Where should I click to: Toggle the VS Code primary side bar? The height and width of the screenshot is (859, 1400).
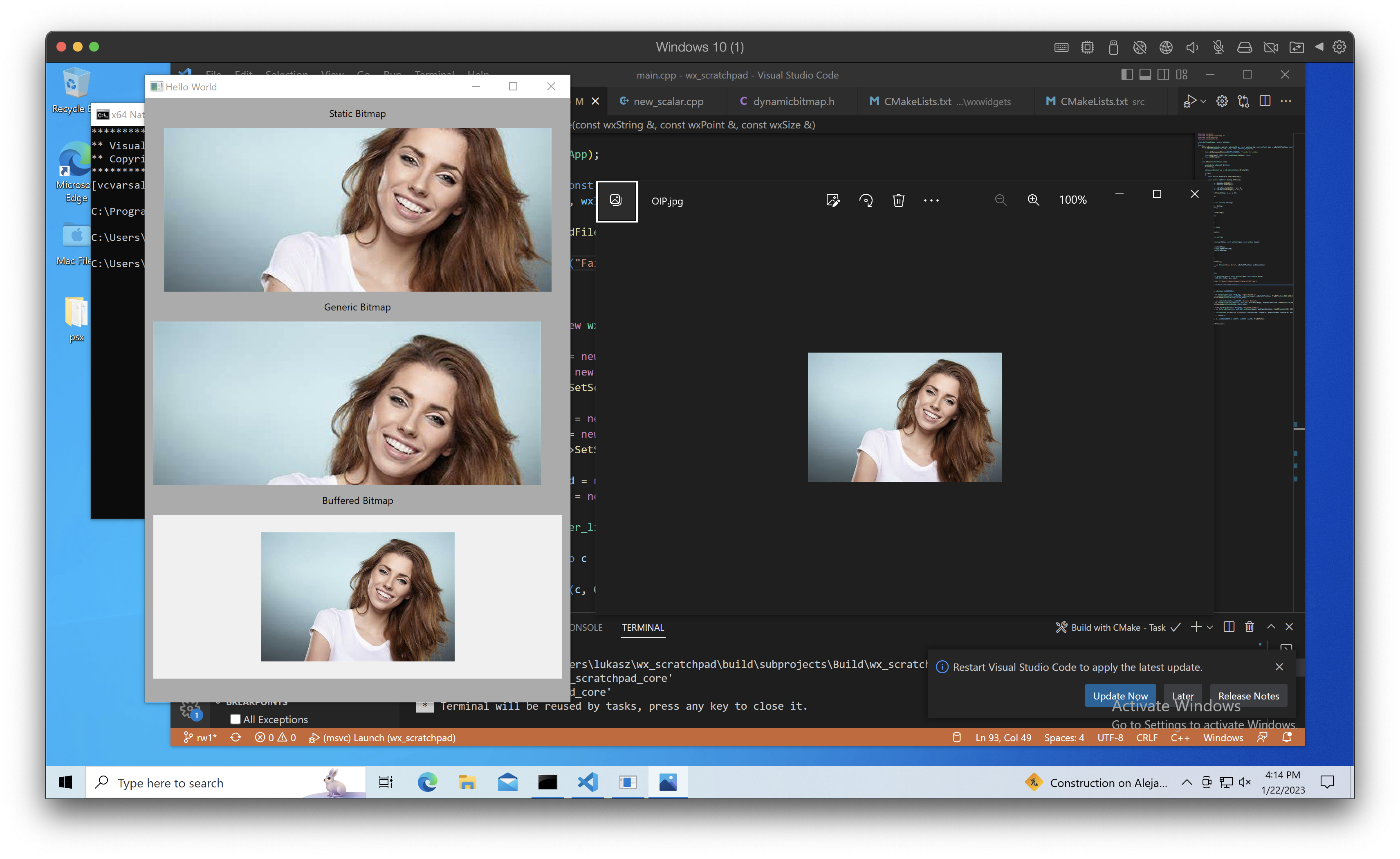tap(1127, 74)
